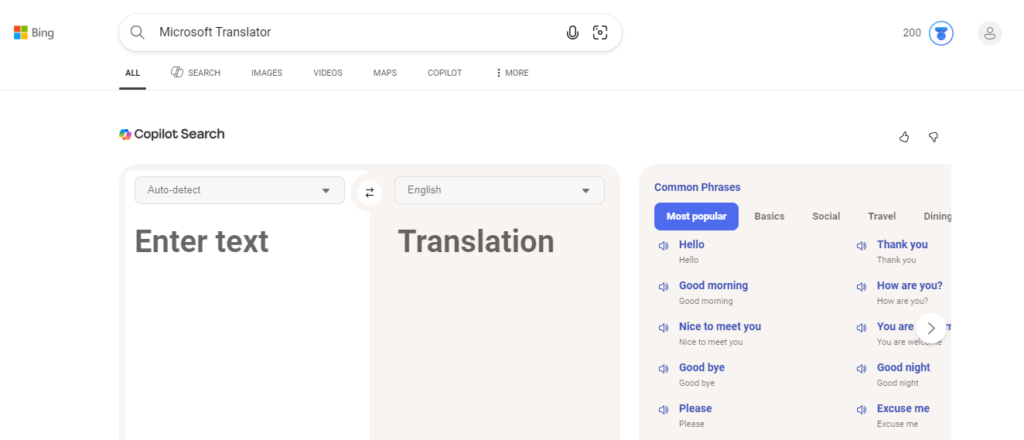Image resolution: width=1024 pixels, height=440 pixels.
Task: Play audio for Thank you phrase
Action: (861, 245)
